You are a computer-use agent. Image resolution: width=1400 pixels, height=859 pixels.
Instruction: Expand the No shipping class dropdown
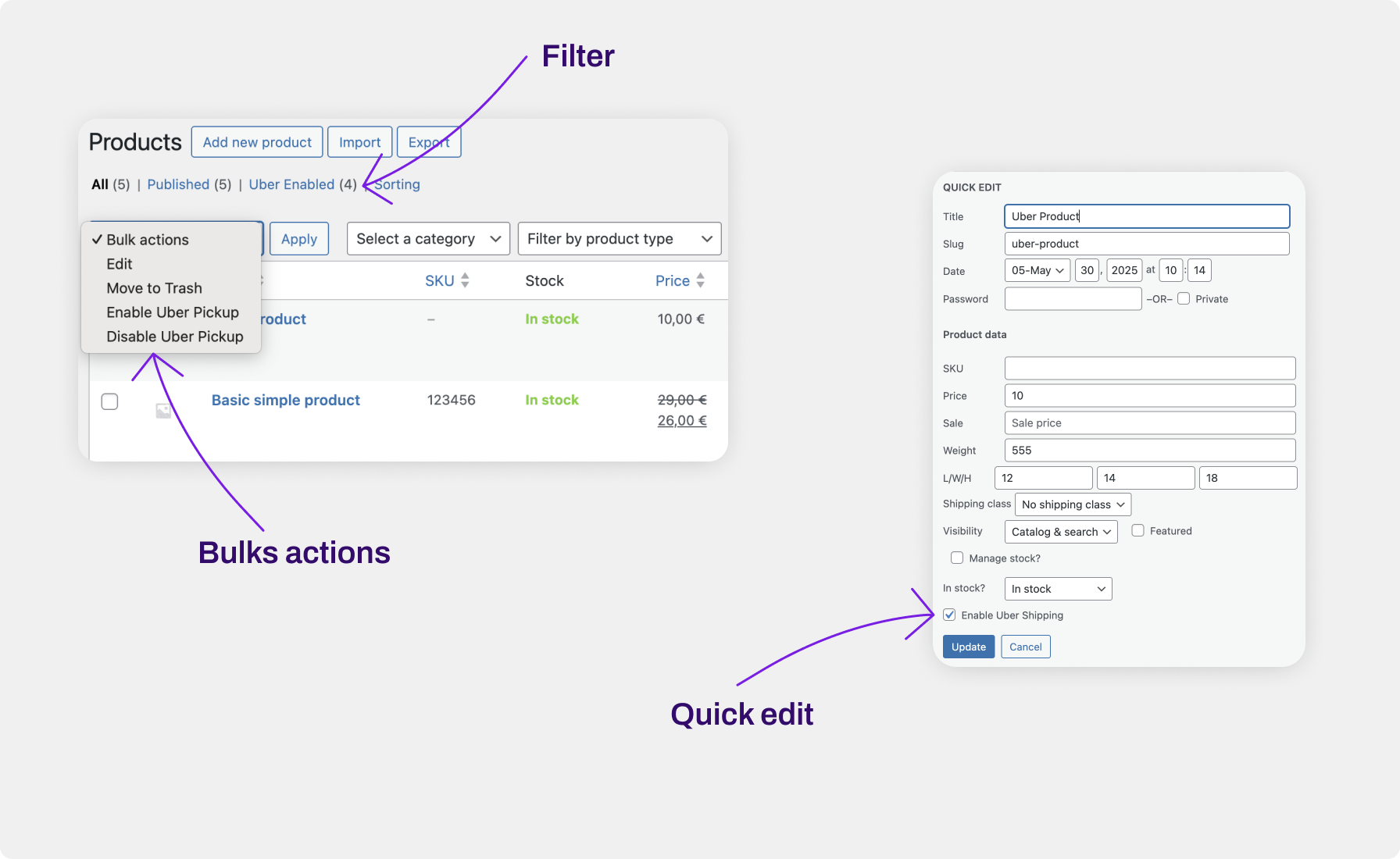pyautogui.click(x=1072, y=504)
